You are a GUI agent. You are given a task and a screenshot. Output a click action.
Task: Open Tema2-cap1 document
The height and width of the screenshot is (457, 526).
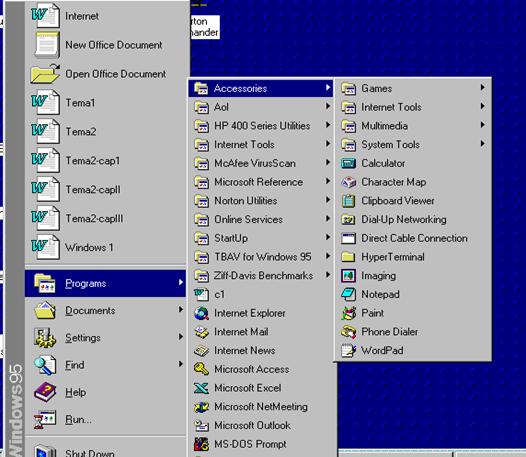click(105, 160)
